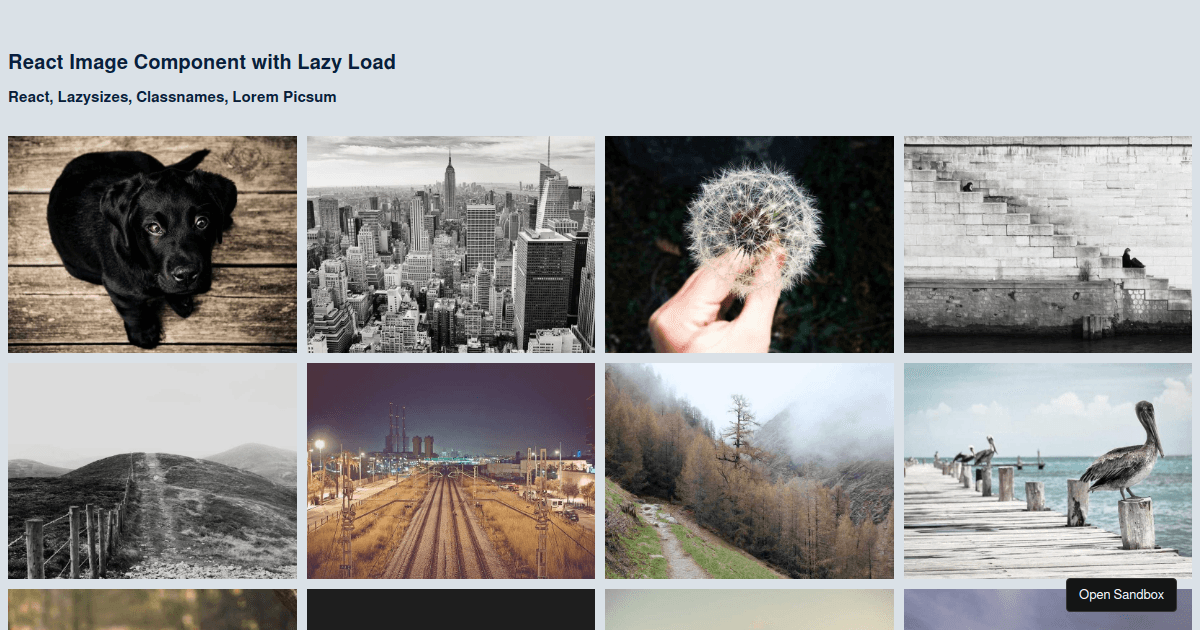
Task: Click the pale yellow thumbnail in bottom row
Action: (x=749, y=609)
